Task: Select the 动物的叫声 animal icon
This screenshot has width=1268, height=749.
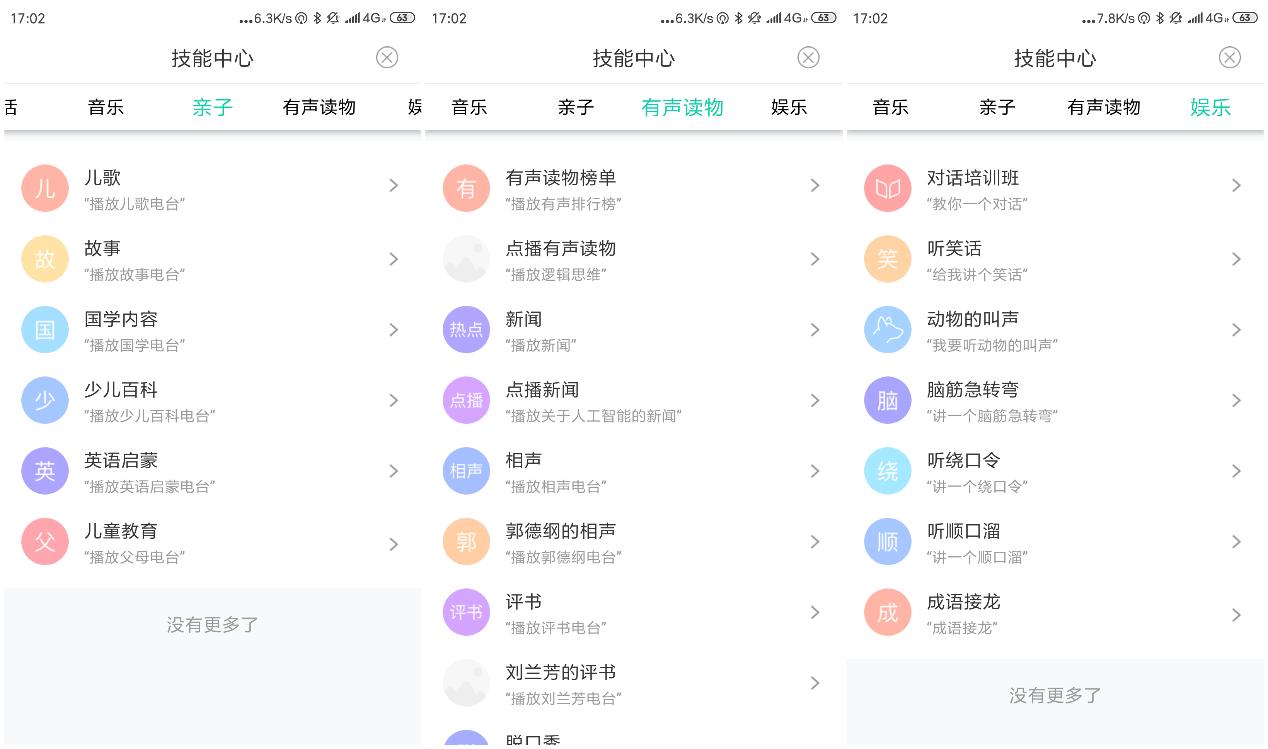Action: point(888,330)
